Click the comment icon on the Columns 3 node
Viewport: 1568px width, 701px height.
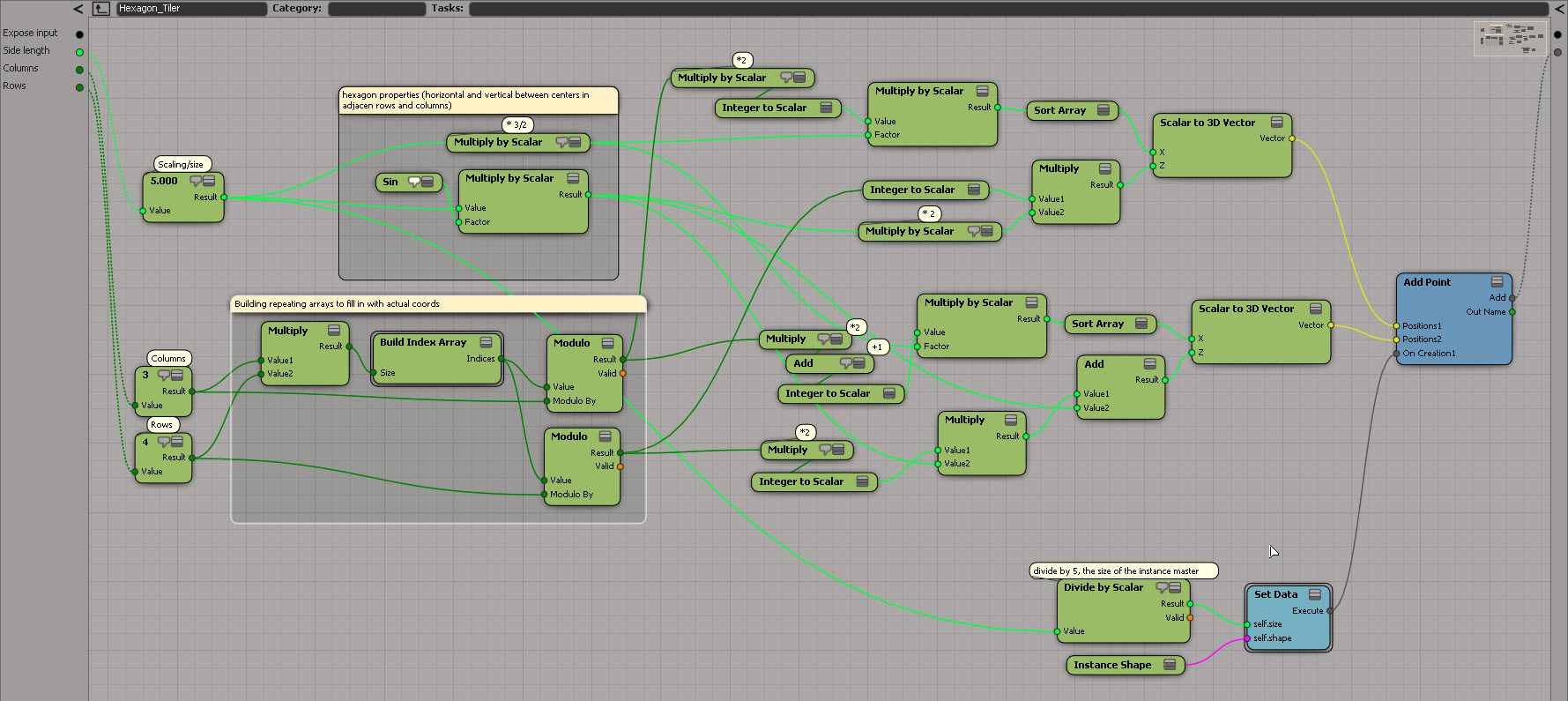pos(163,375)
